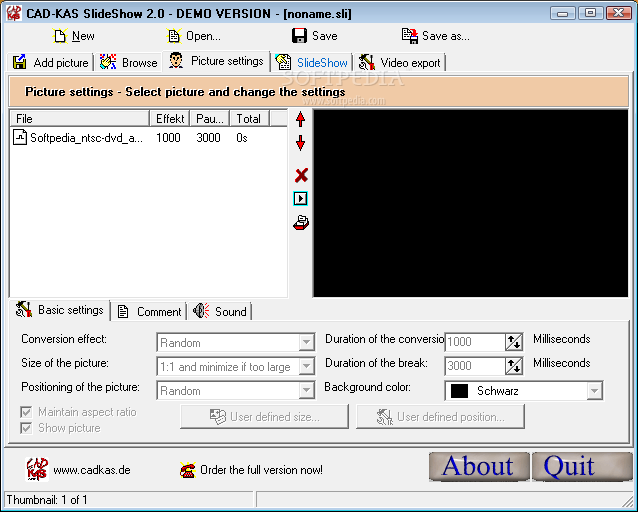
Task: Toggle the Show picture checkbox
Action: coord(26,428)
